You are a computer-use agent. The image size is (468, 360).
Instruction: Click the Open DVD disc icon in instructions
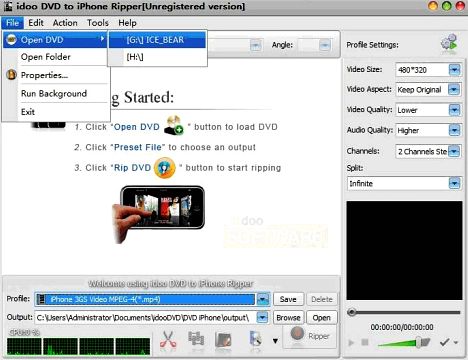tap(173, 126)
